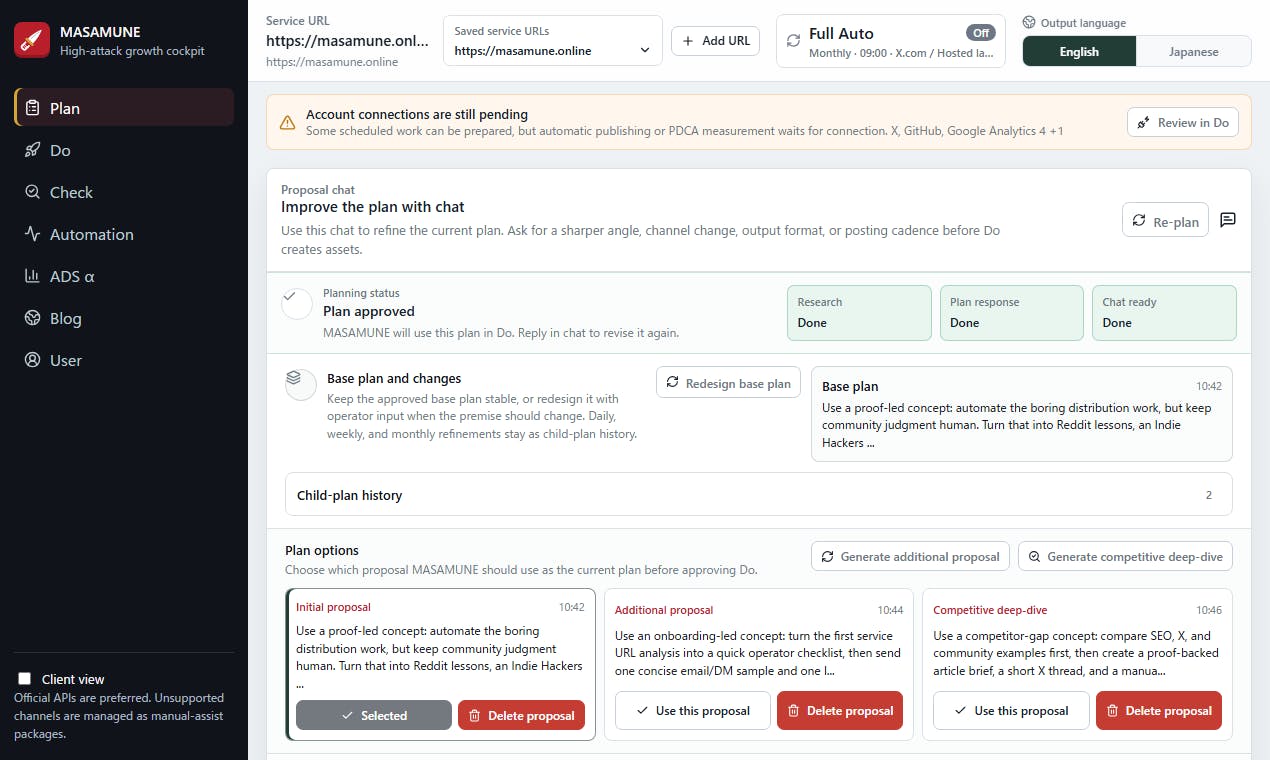1270x760 pixels.
Task: Switch output language to Japanese
Action: click(1194, 52)
